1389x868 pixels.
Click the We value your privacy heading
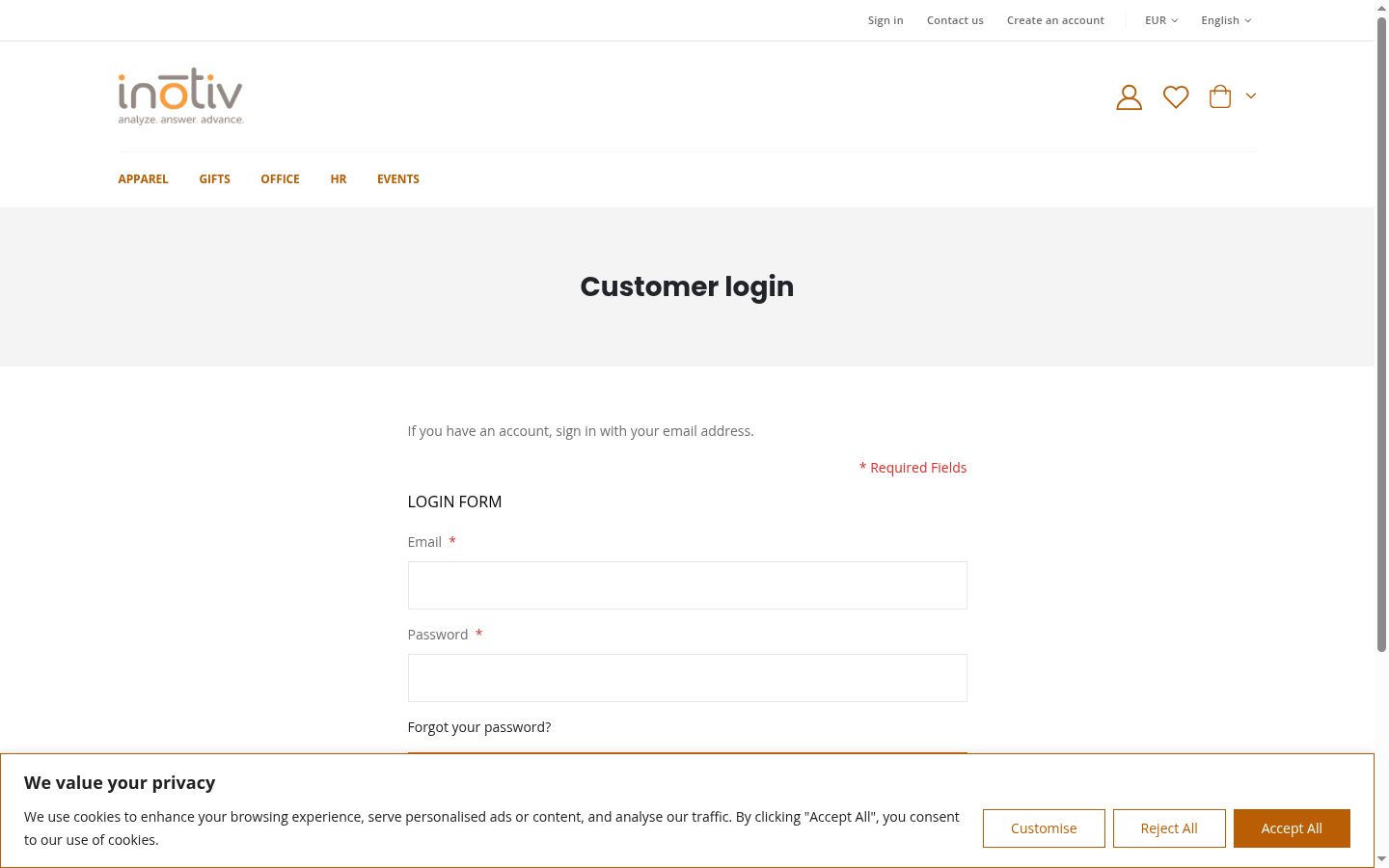[x=120, y=783]
